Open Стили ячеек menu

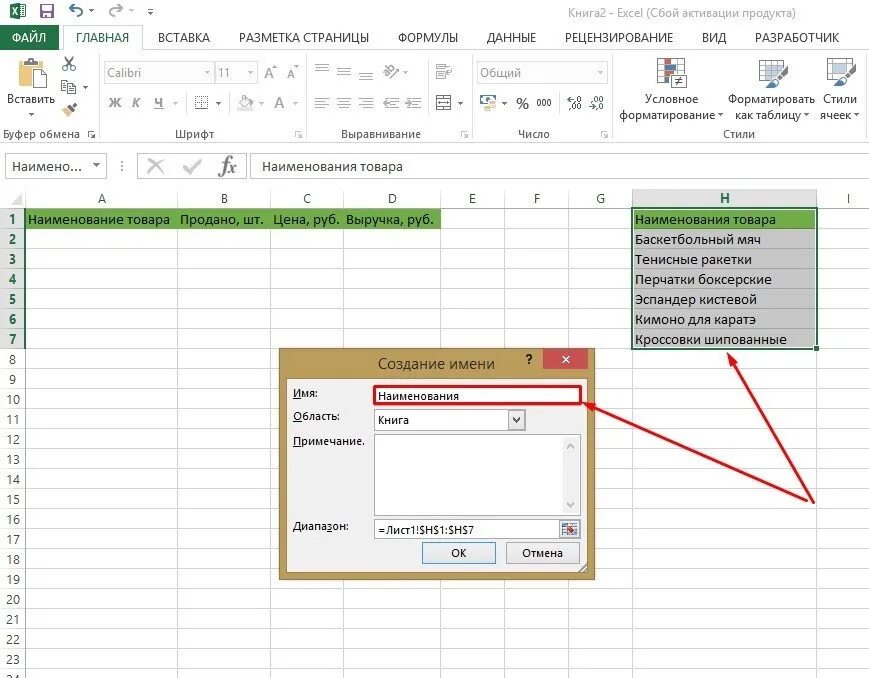(840, 89)
